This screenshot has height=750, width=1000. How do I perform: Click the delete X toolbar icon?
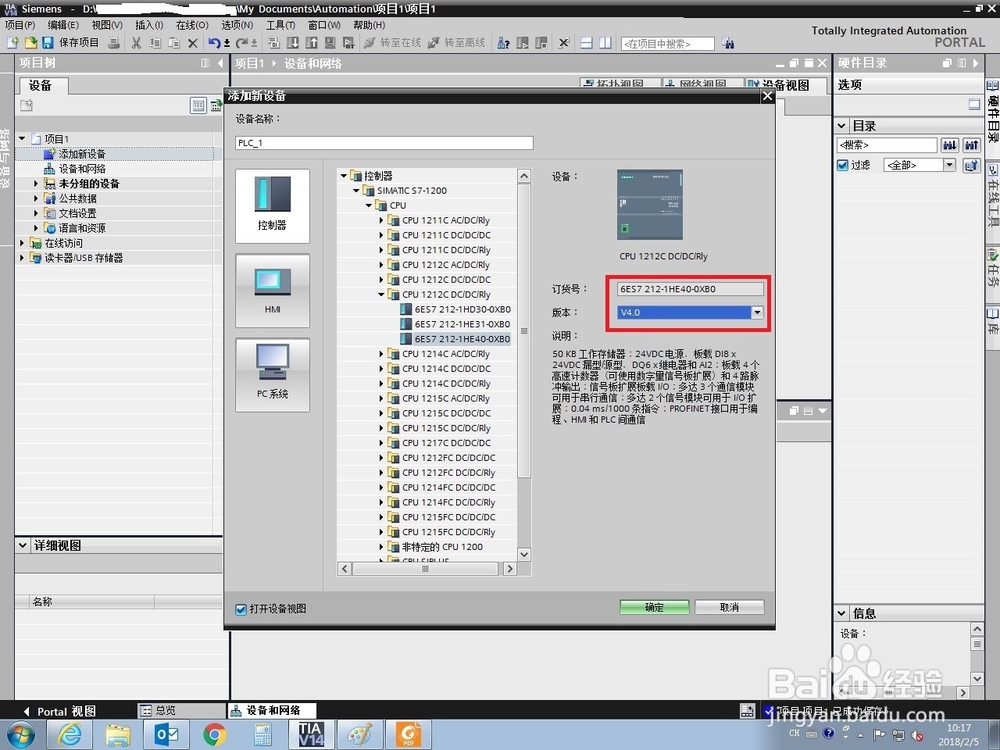[193, 43]
